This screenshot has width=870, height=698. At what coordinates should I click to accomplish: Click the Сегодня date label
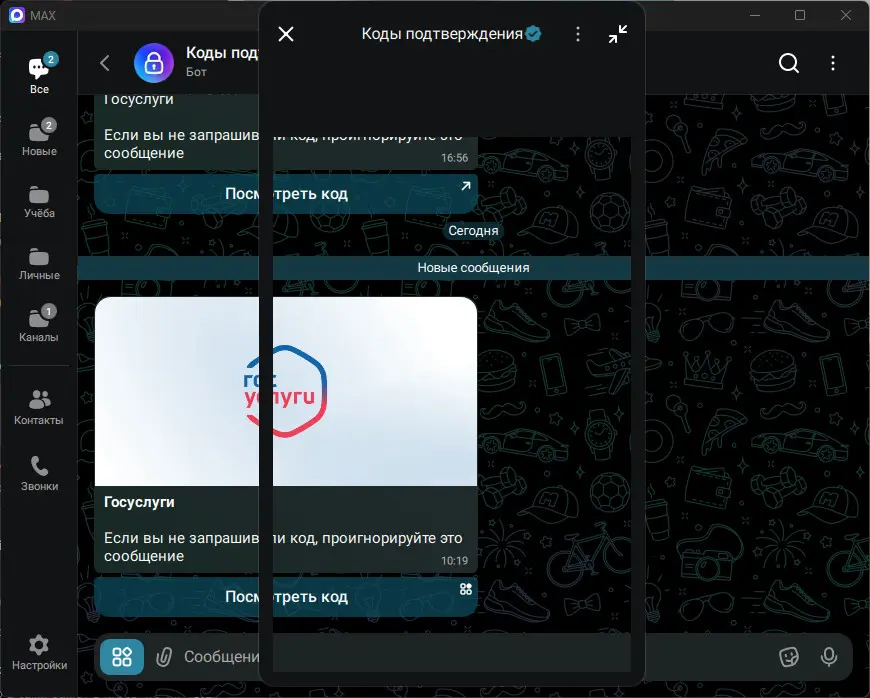(x=473, y=230)
